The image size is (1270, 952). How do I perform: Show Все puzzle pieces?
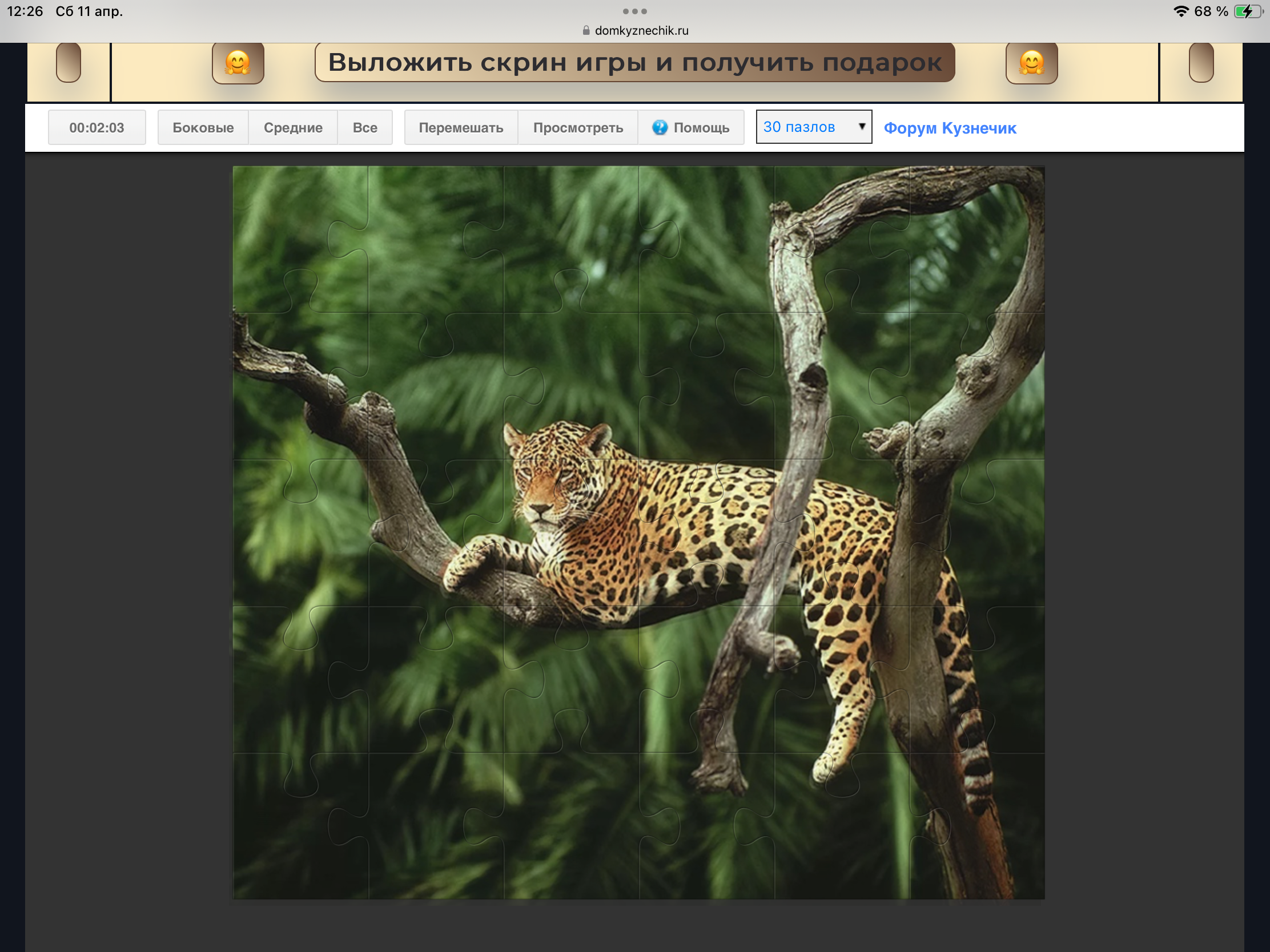click(364, 127)
